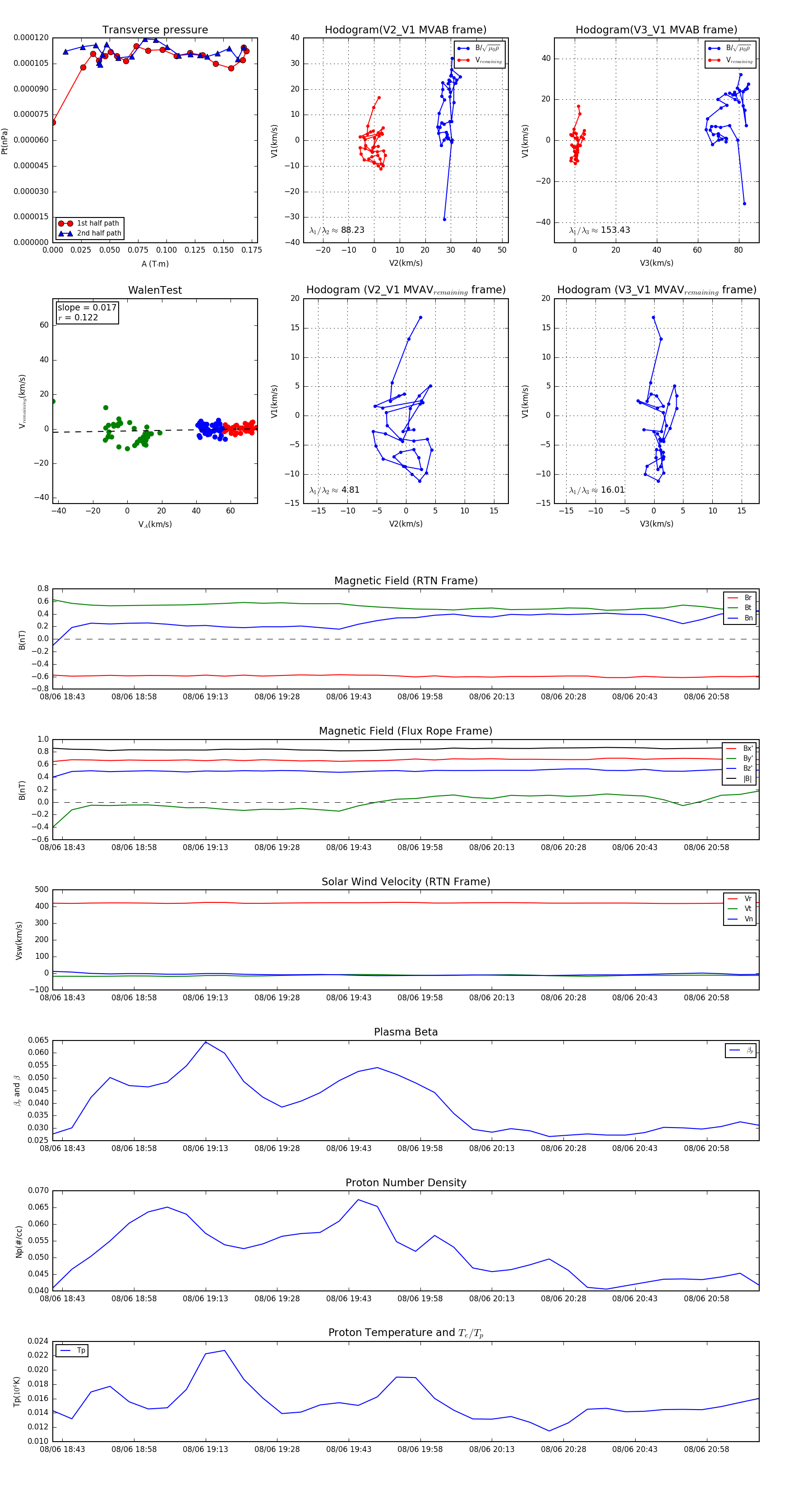812x1489 pixels.
Task: Select the 'Bn' legend entry
Action: pos(740,618)
